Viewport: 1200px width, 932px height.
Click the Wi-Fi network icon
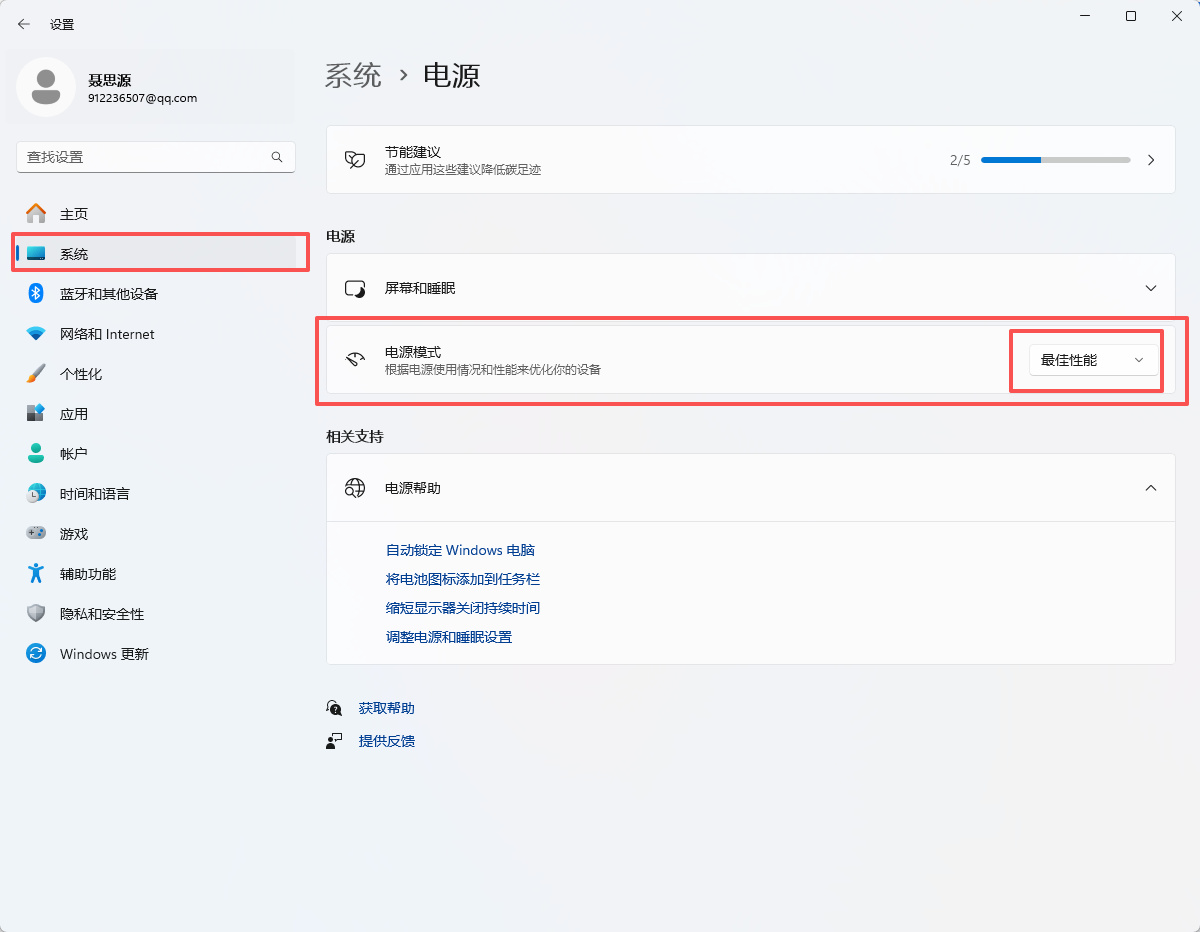pos(36,333)
